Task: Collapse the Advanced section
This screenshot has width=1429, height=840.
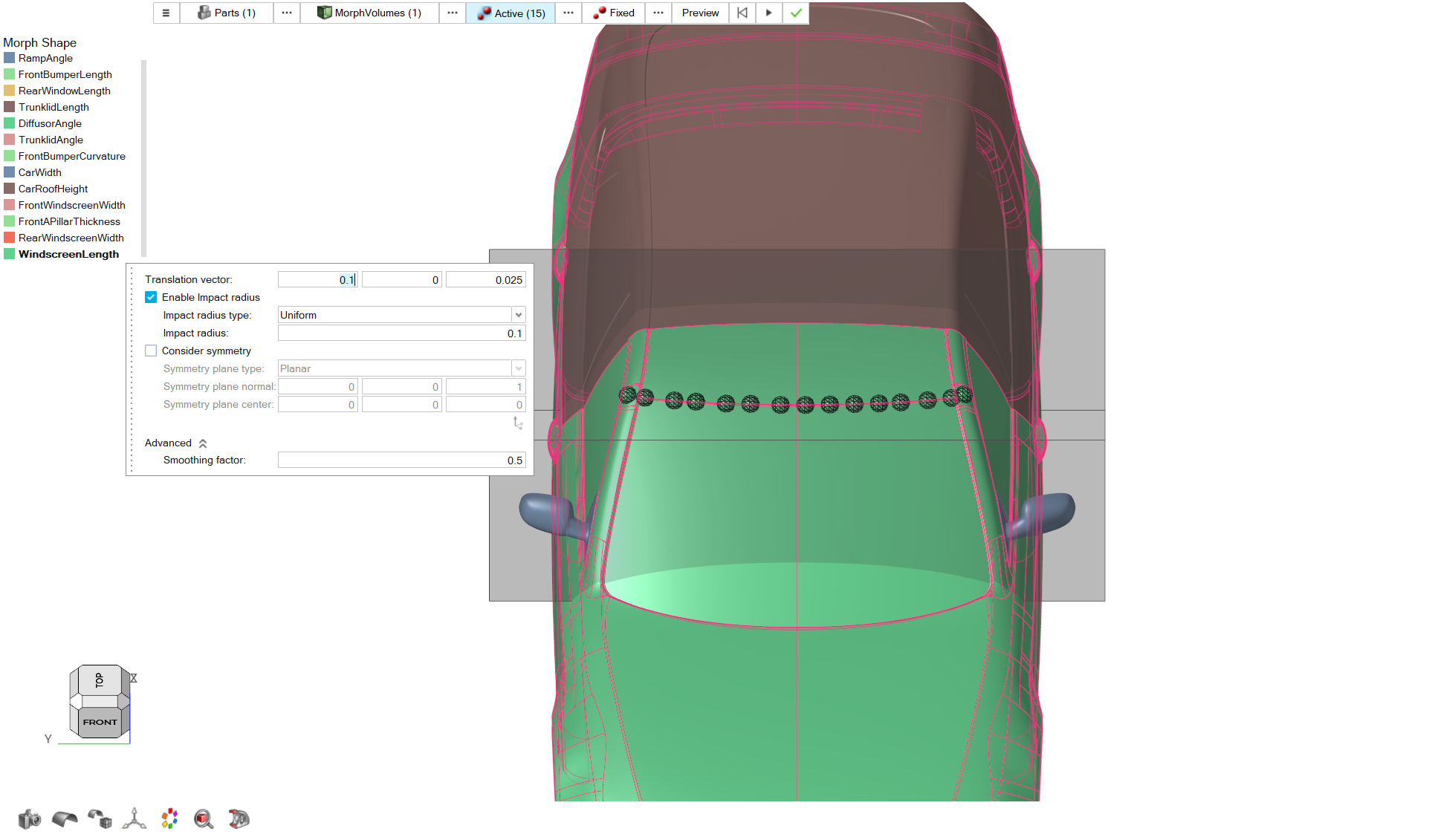Action: tap(202, 443)
